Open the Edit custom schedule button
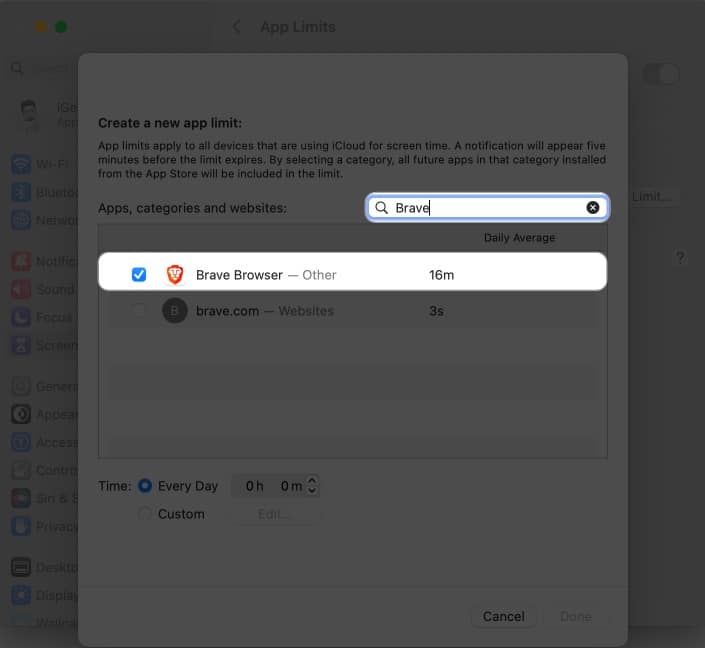Image resolution: width=705 pixels, height=648 pixels. point(274,514)
